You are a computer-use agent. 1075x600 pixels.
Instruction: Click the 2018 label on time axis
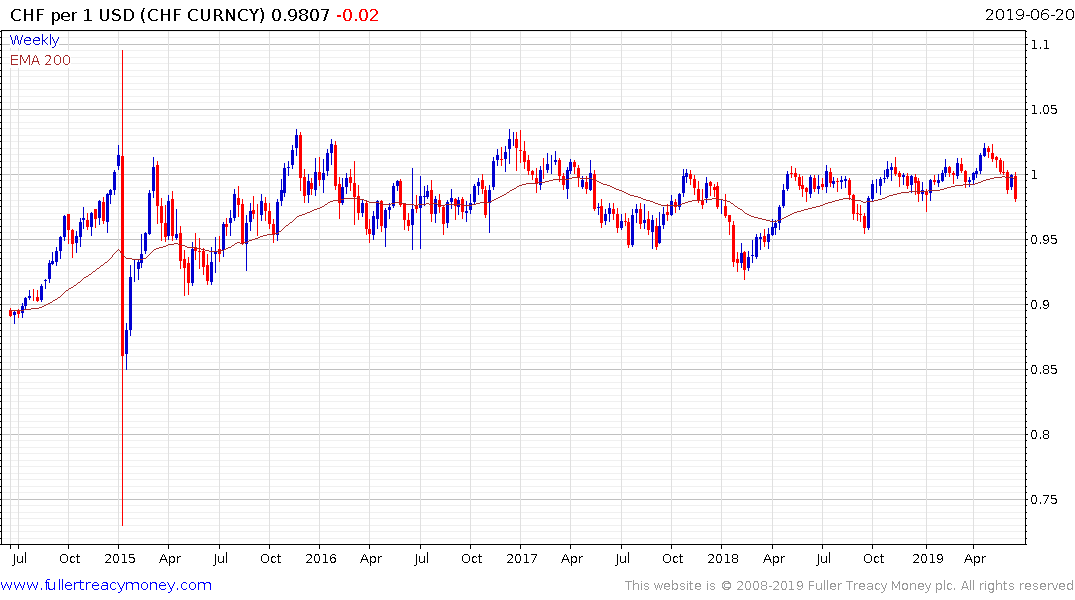coord(723,559)
